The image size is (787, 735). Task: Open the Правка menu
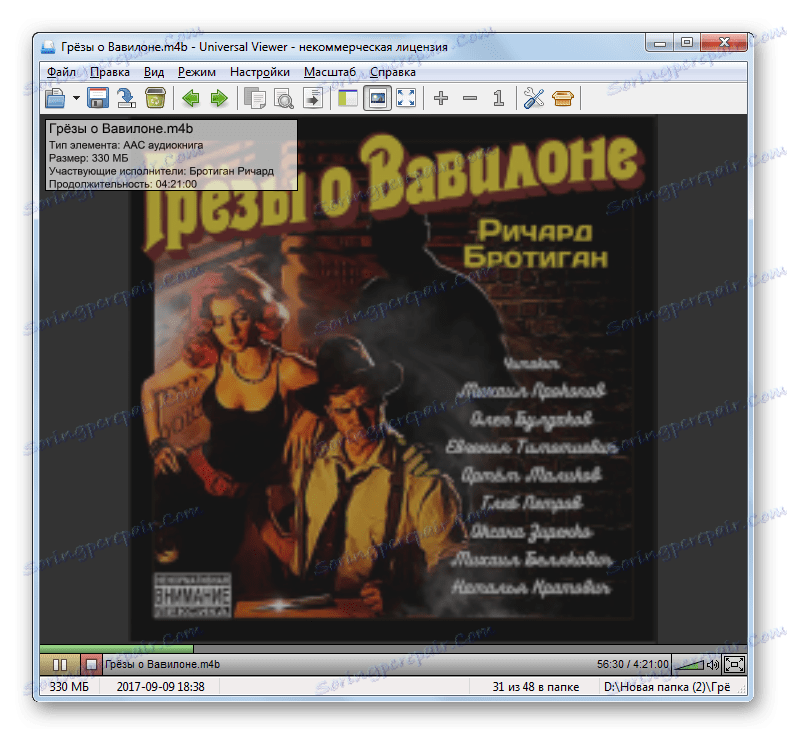110,72
